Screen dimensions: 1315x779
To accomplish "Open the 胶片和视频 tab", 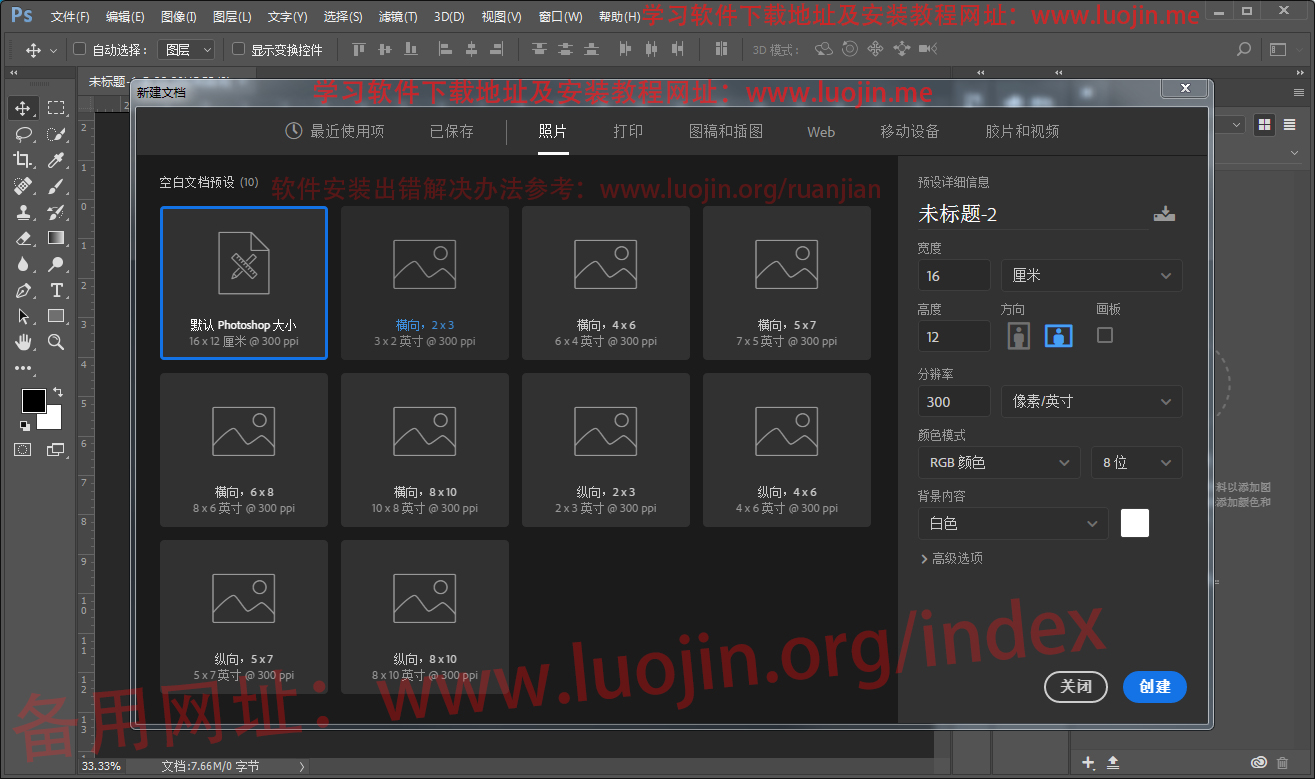I will 1022,131.
